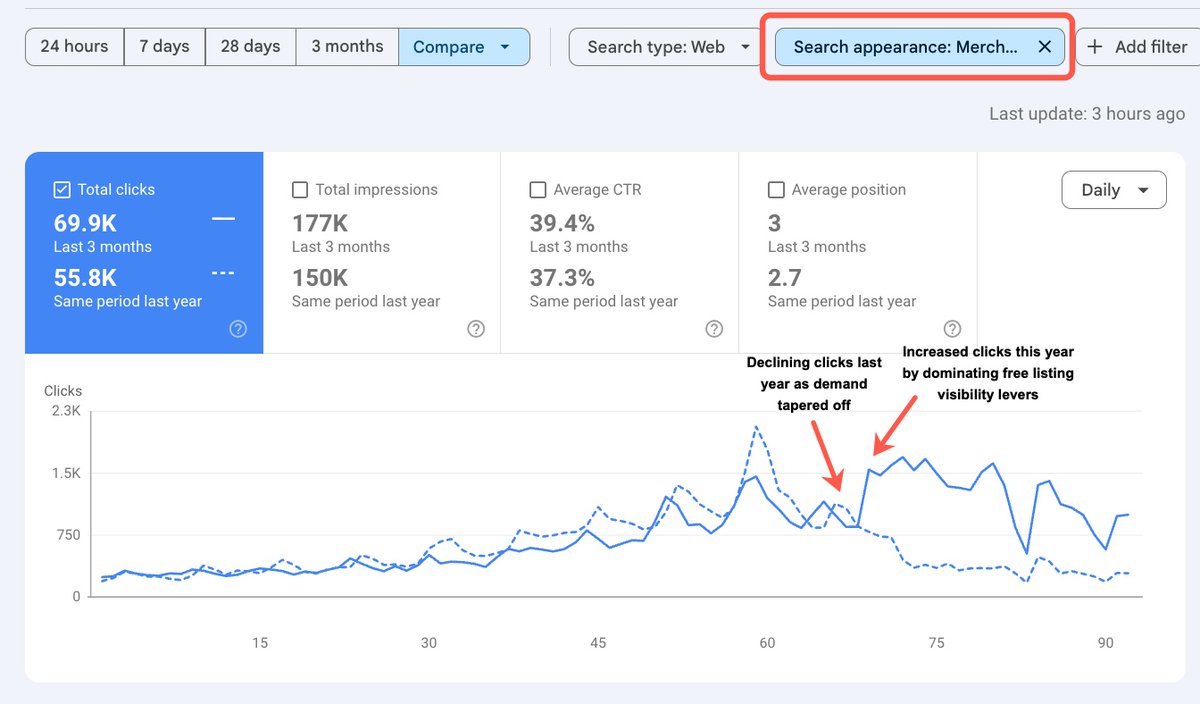Remove the Search appearance filter using its X icon
Screen dimensions: 1200x704
[x=1046, y=46]
